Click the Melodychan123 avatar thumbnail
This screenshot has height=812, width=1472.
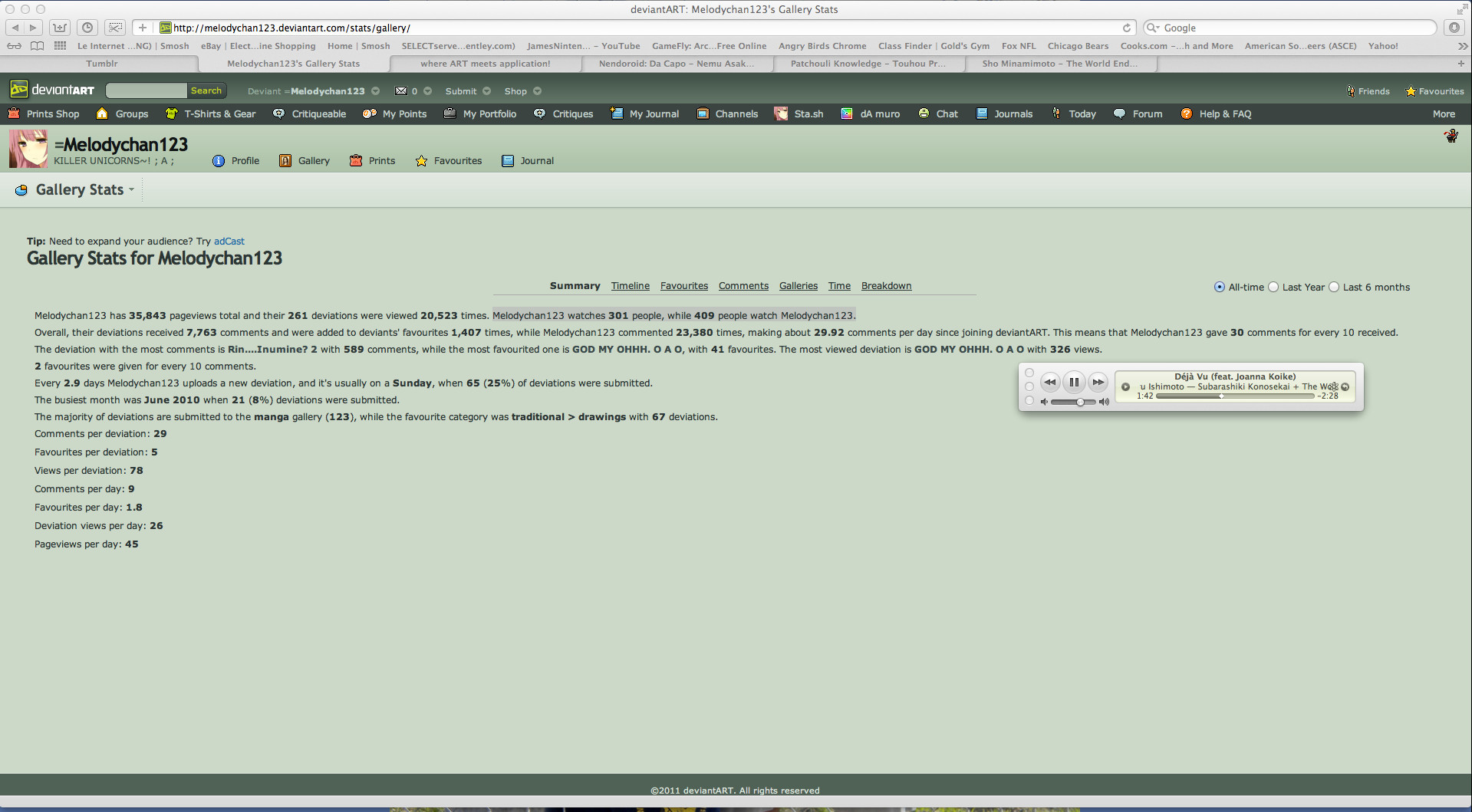(x=28, y=149)
